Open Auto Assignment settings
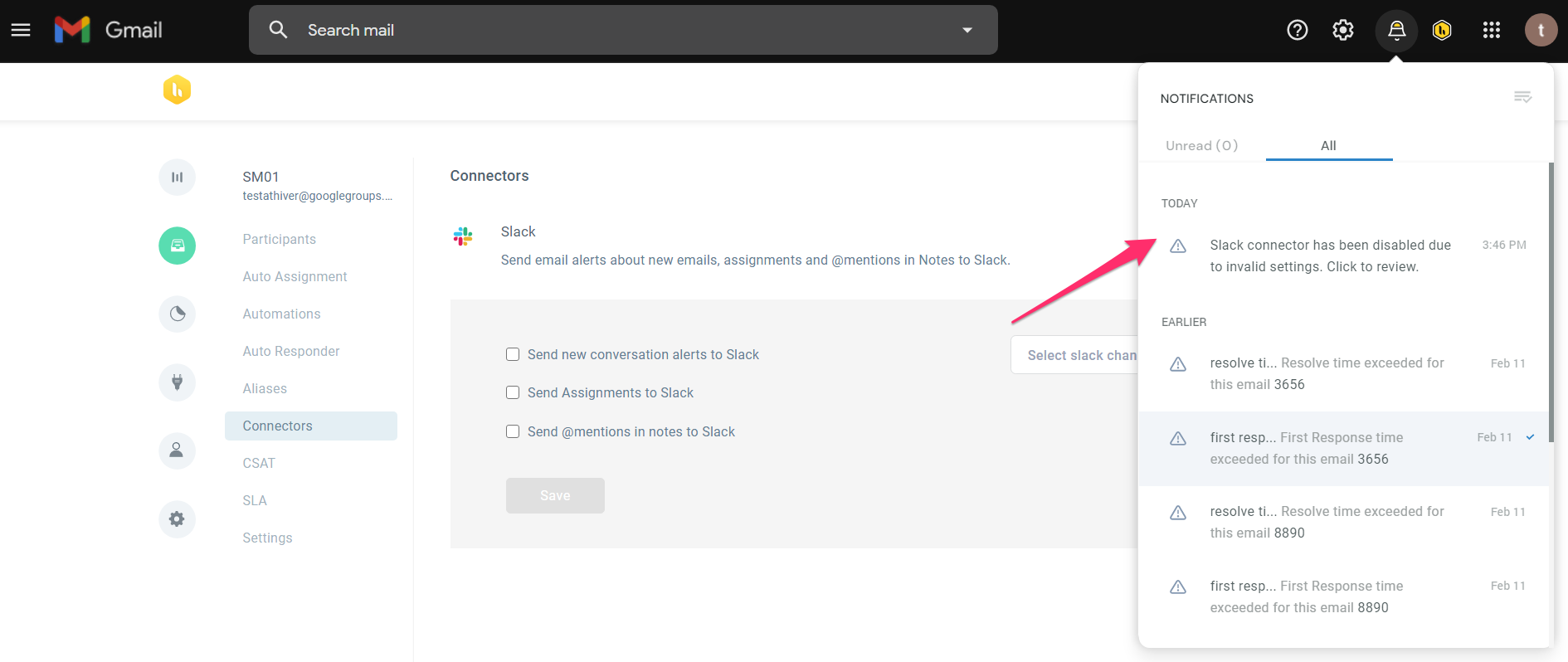The image size is (1568, 662). coord(295,276)
